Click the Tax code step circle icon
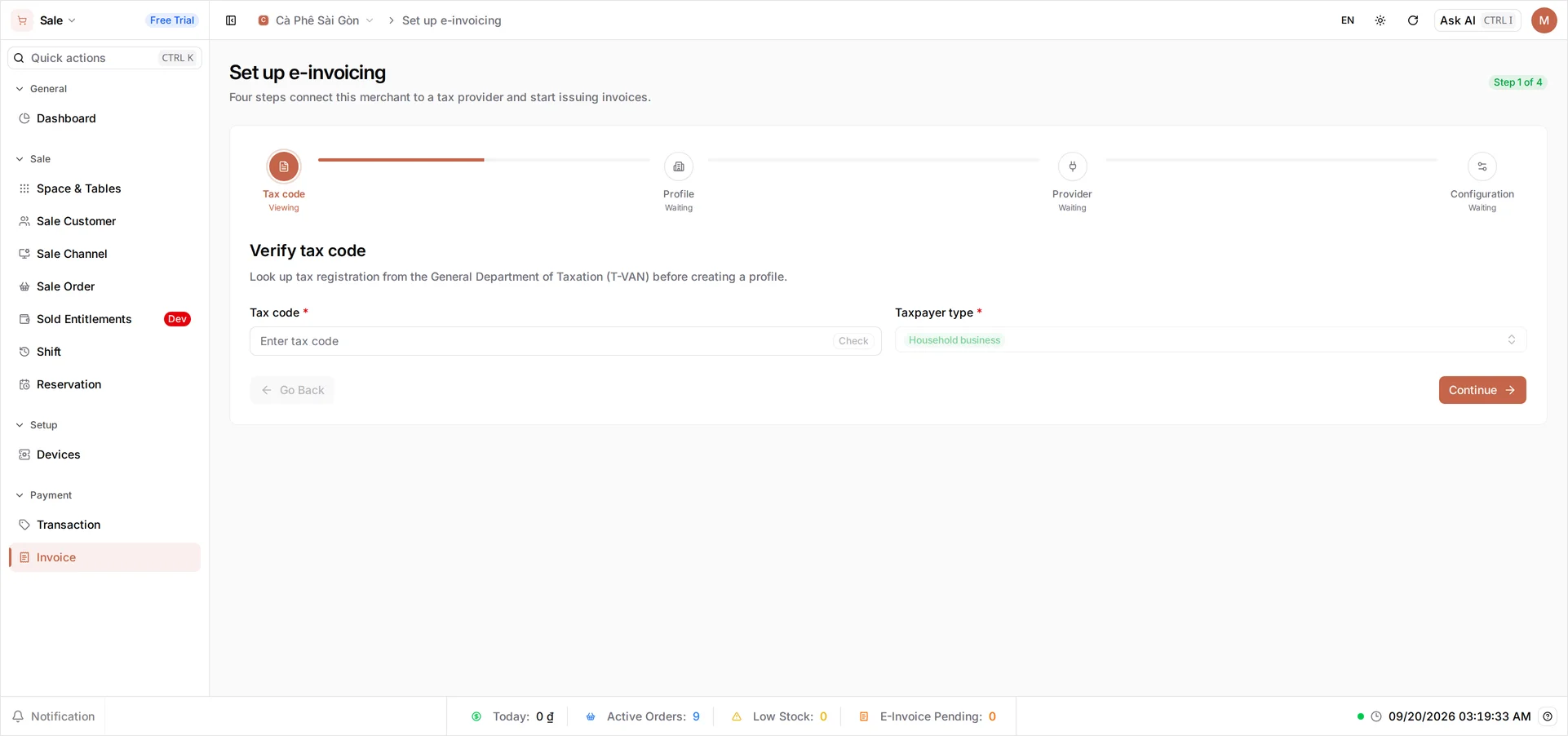Image resolution: width=1568 pixels, height=736 pixels. point(284,166)
